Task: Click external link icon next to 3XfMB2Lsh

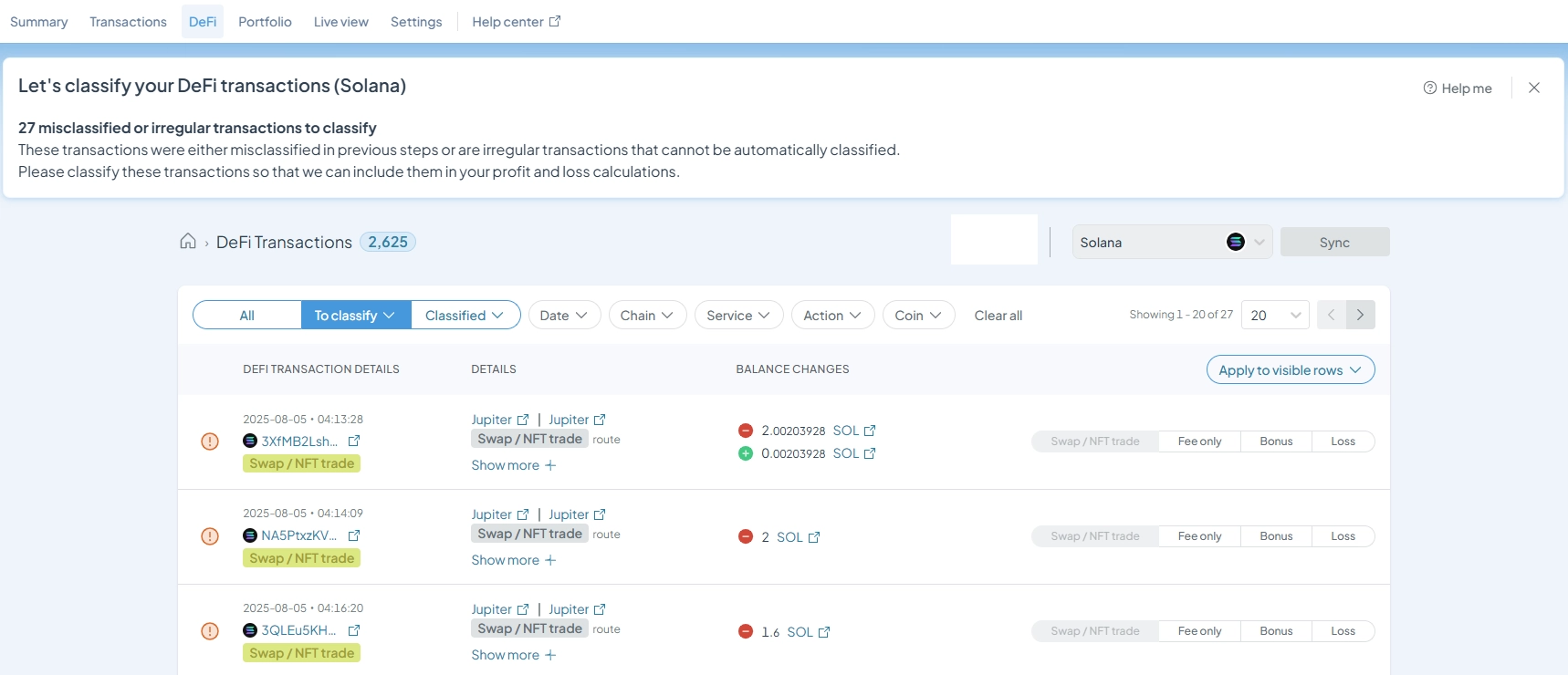Action: pyautogui.click(x=354, y=441)
